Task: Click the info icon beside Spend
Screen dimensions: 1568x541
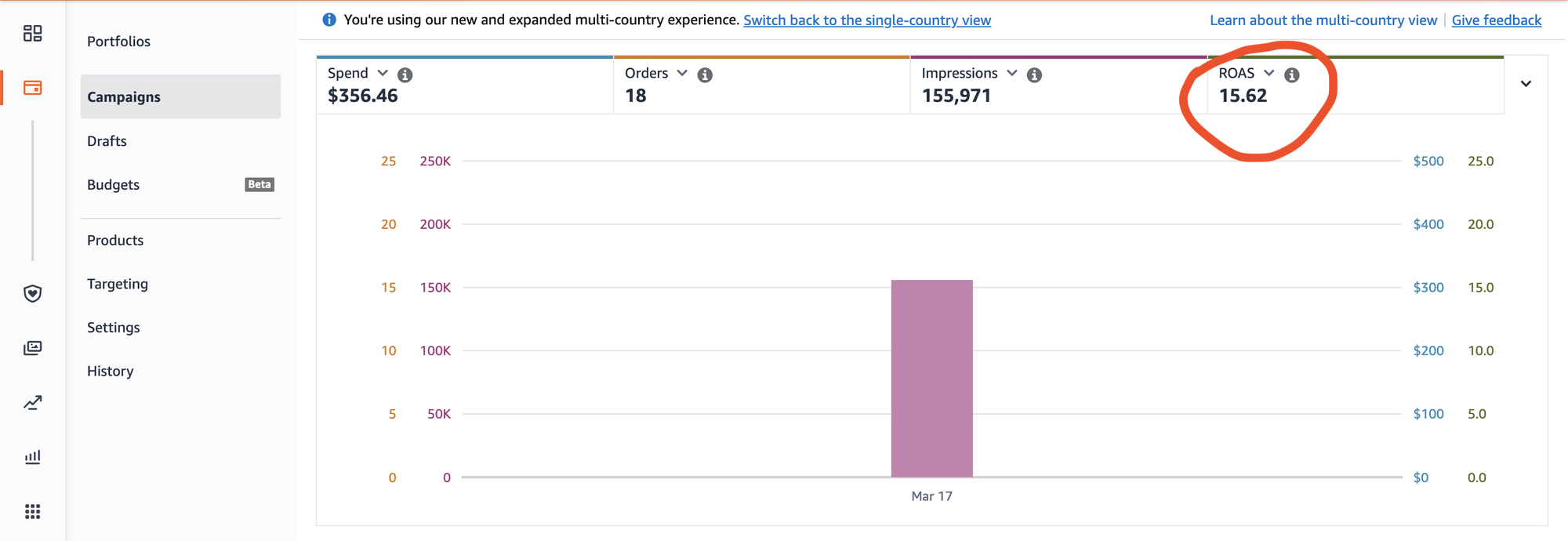Action: [x=405, y=74]
